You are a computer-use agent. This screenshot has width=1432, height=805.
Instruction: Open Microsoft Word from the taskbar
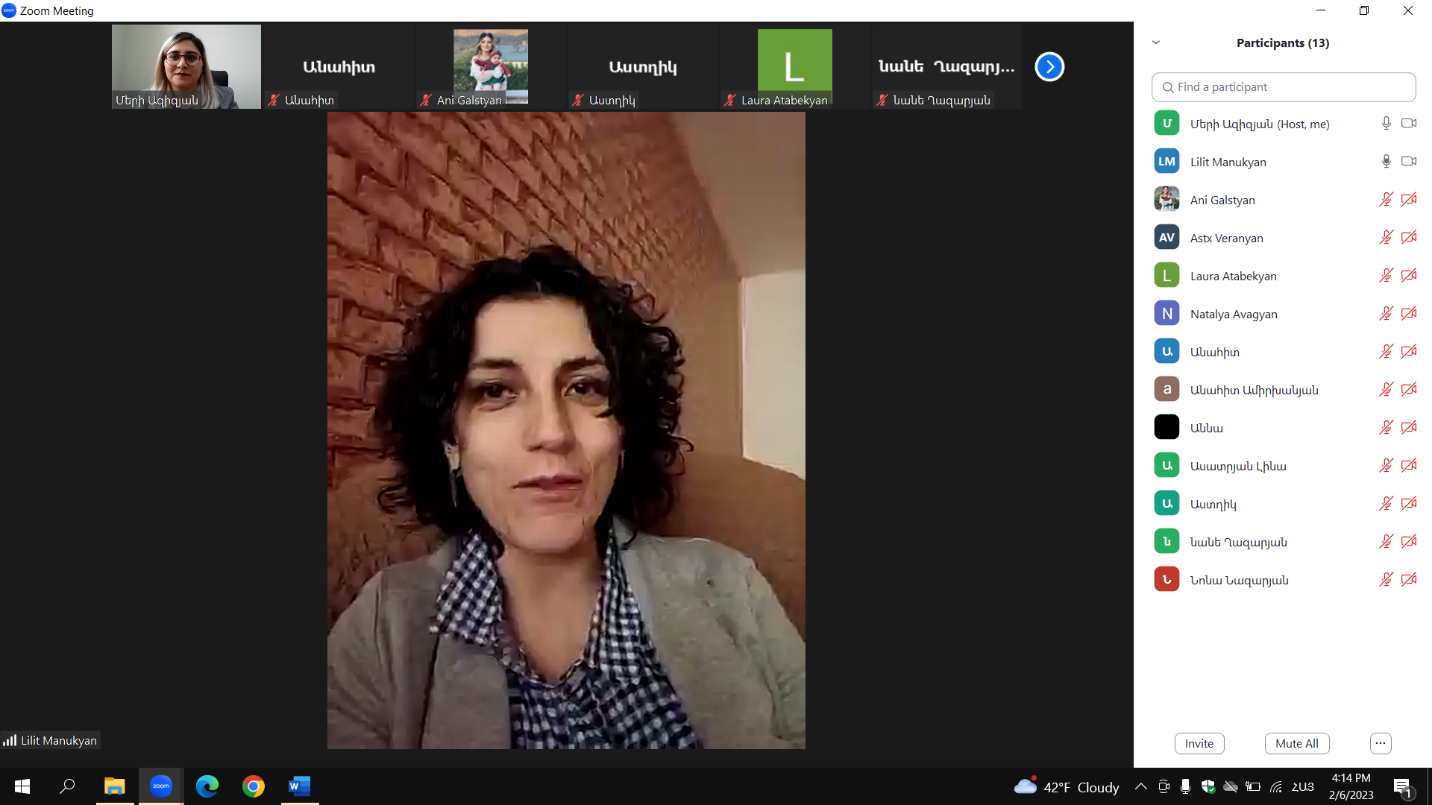tap(299, 786)
